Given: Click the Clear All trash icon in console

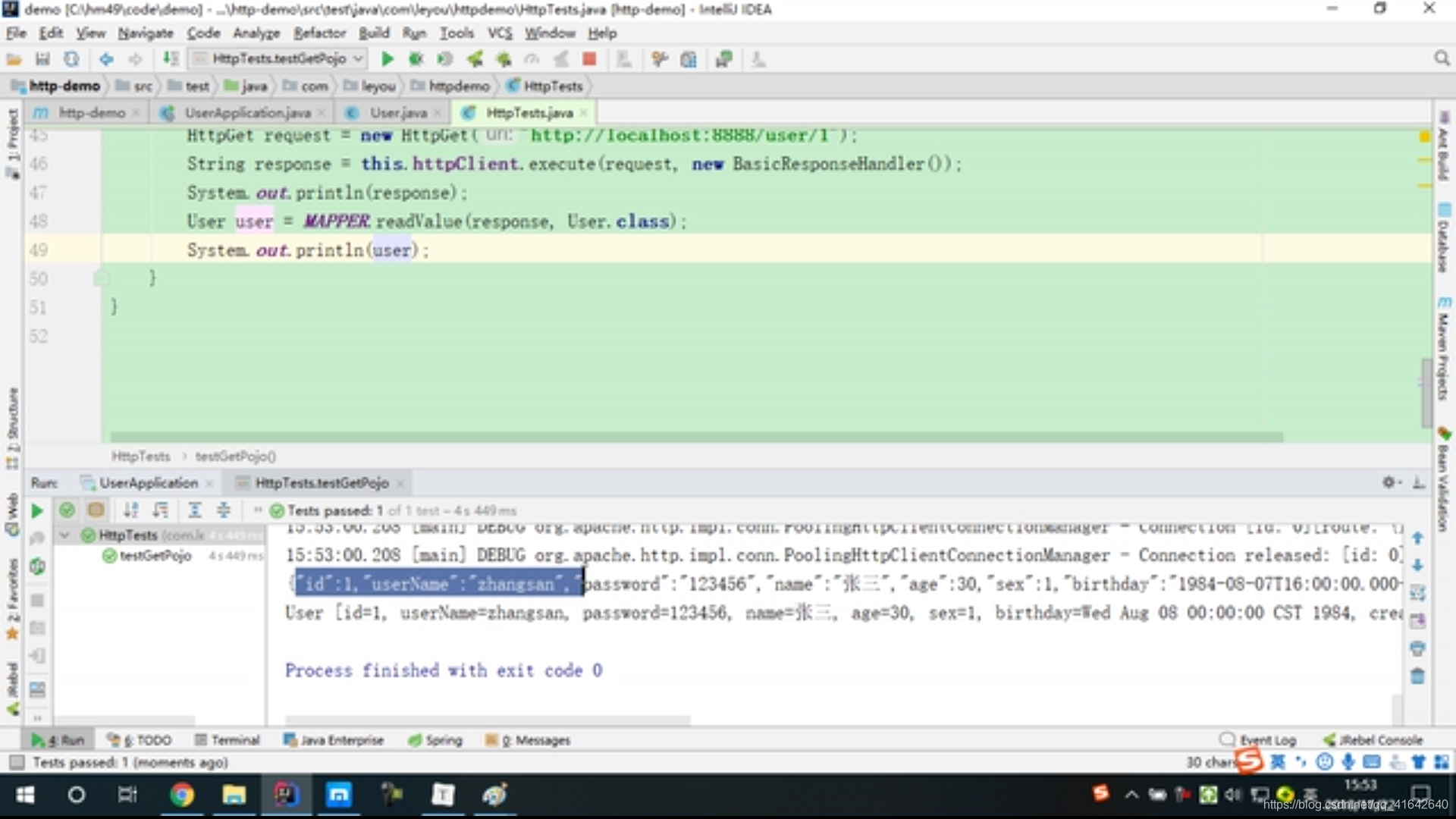Looking at the screenshot, I should pos(1417,676).
